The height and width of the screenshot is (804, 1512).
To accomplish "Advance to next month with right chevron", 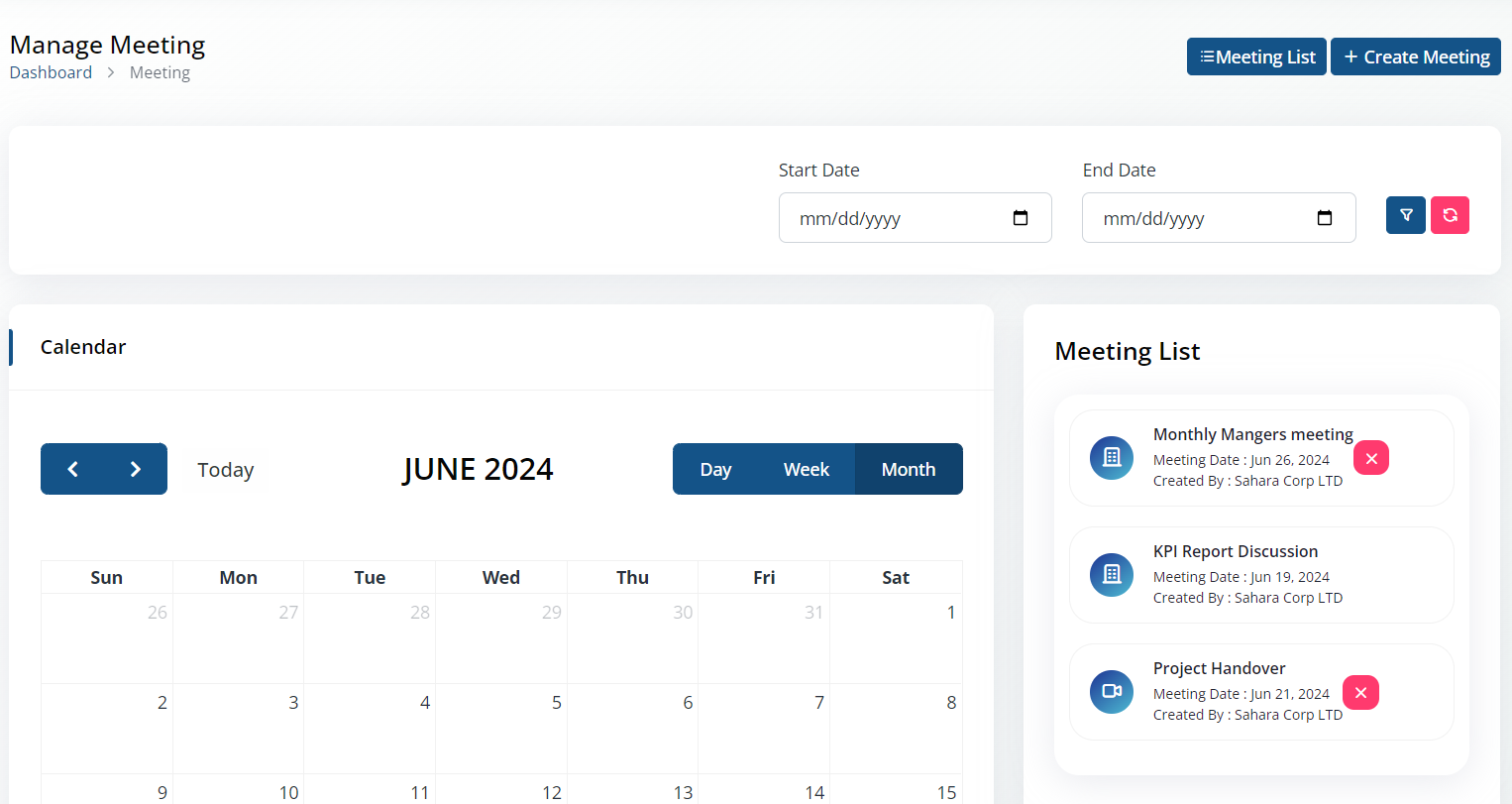I will [x=136, y=469].
